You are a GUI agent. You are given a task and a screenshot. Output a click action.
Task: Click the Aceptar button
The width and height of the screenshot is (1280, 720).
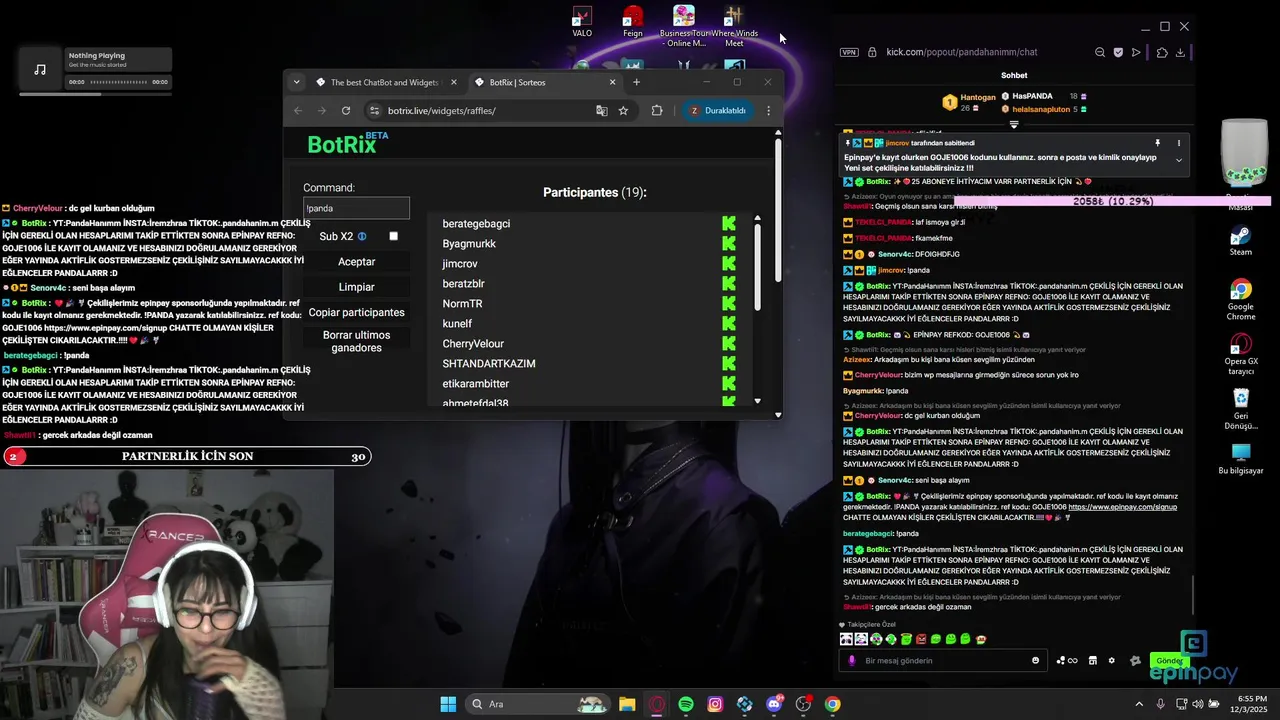[x=356, y=262]
